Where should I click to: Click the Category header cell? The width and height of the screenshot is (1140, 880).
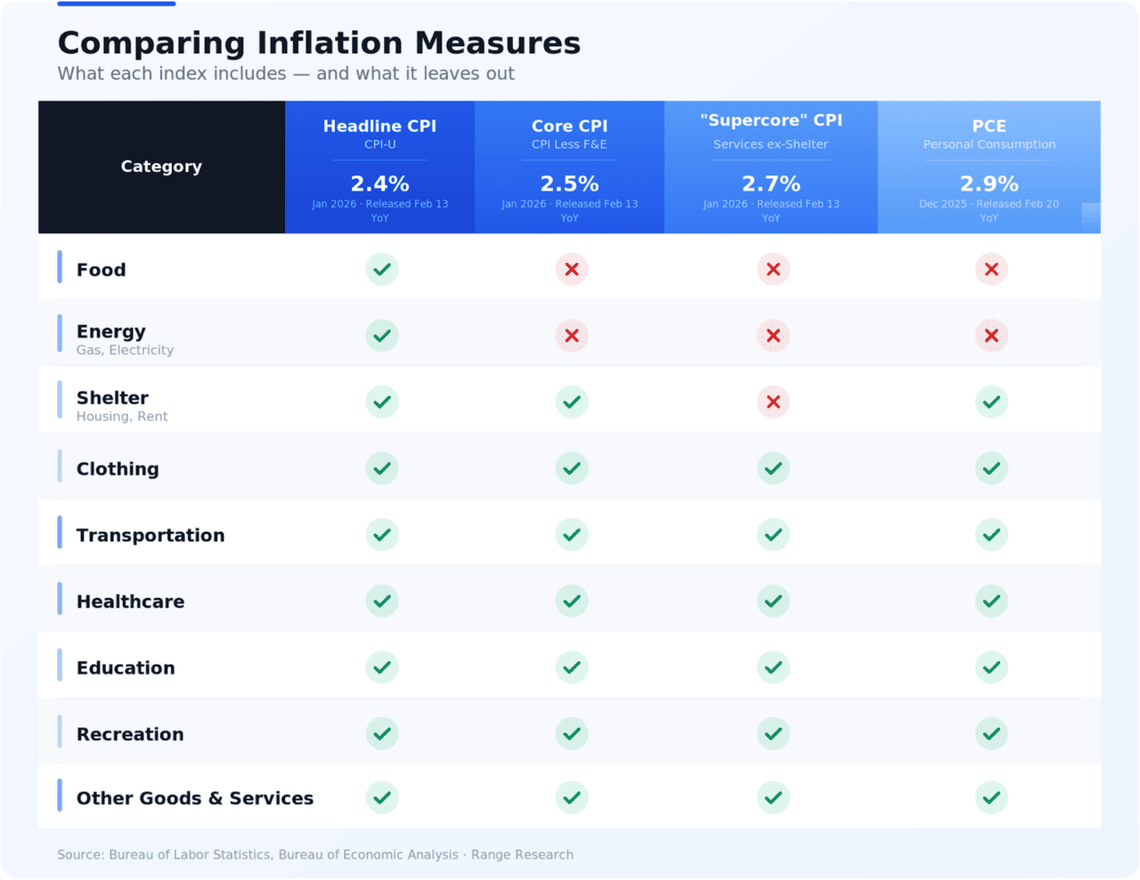pos(162,167)
